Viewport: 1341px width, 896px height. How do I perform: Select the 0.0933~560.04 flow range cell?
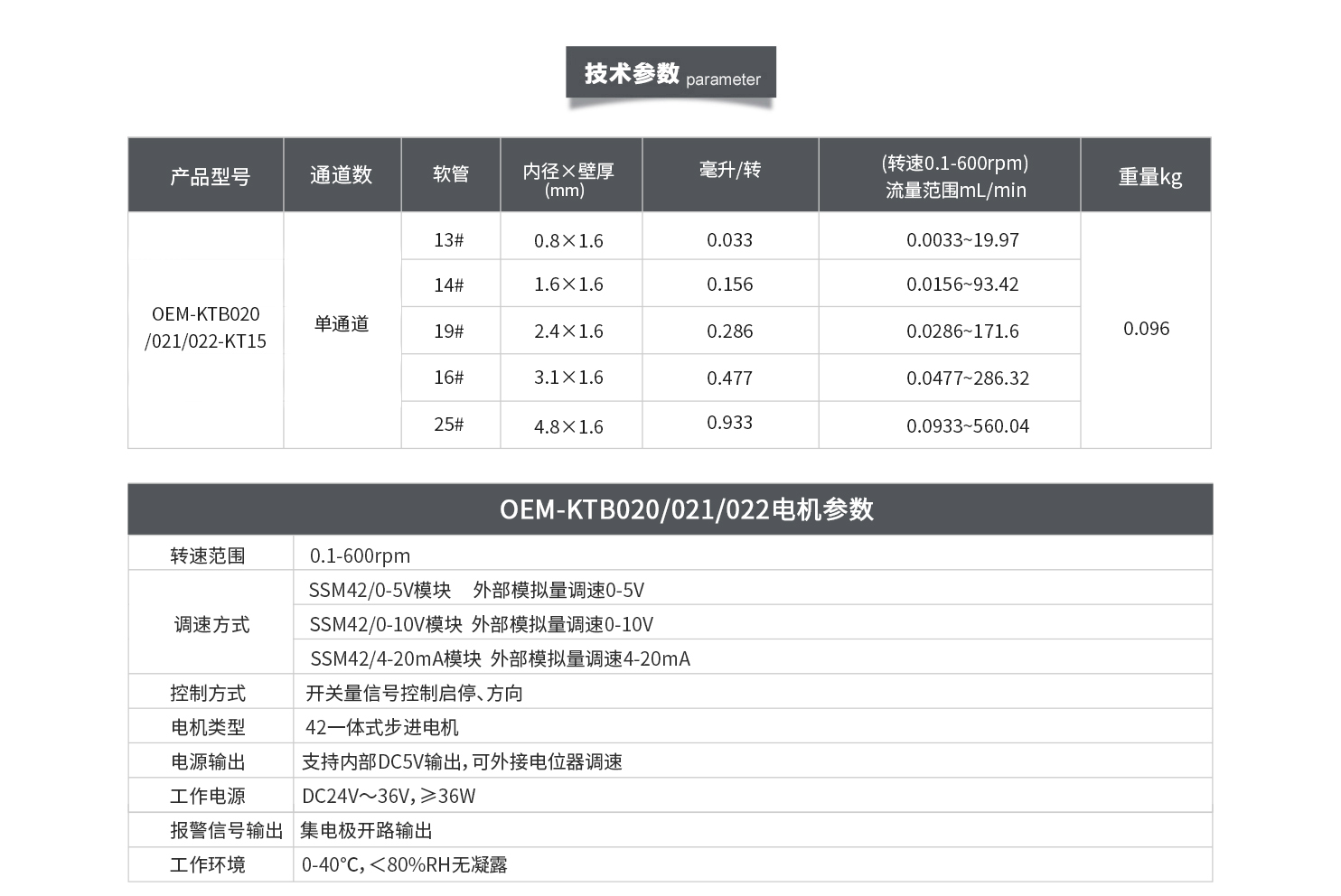pos(967,426)
